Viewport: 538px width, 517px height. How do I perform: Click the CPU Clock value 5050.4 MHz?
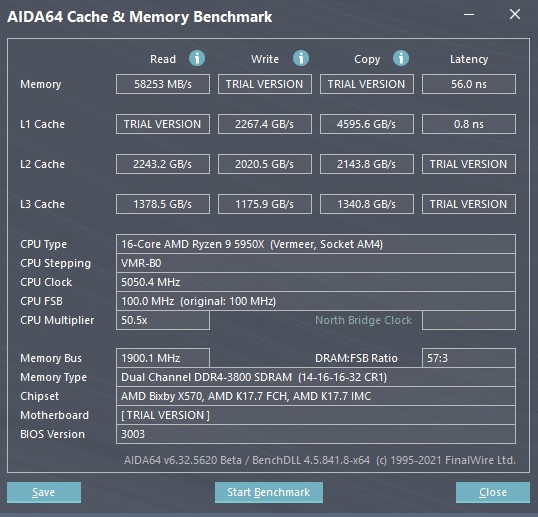pos(316,282)
